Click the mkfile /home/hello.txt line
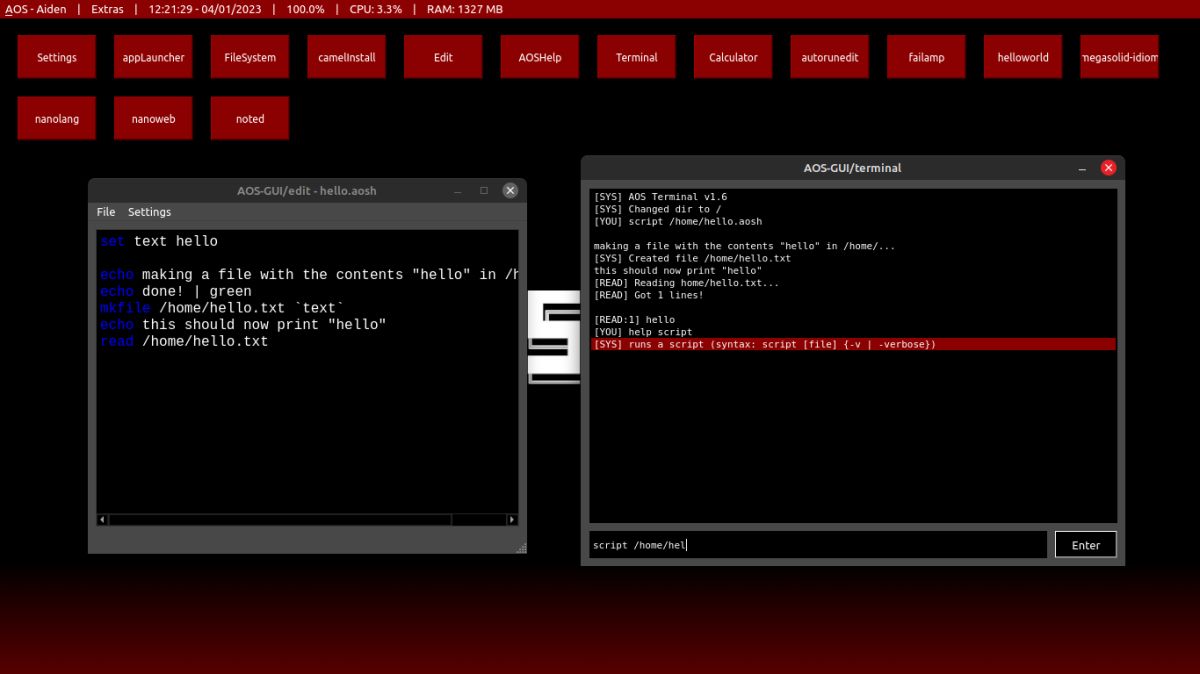Screen dimensions: 1200x674 (222, 308)
